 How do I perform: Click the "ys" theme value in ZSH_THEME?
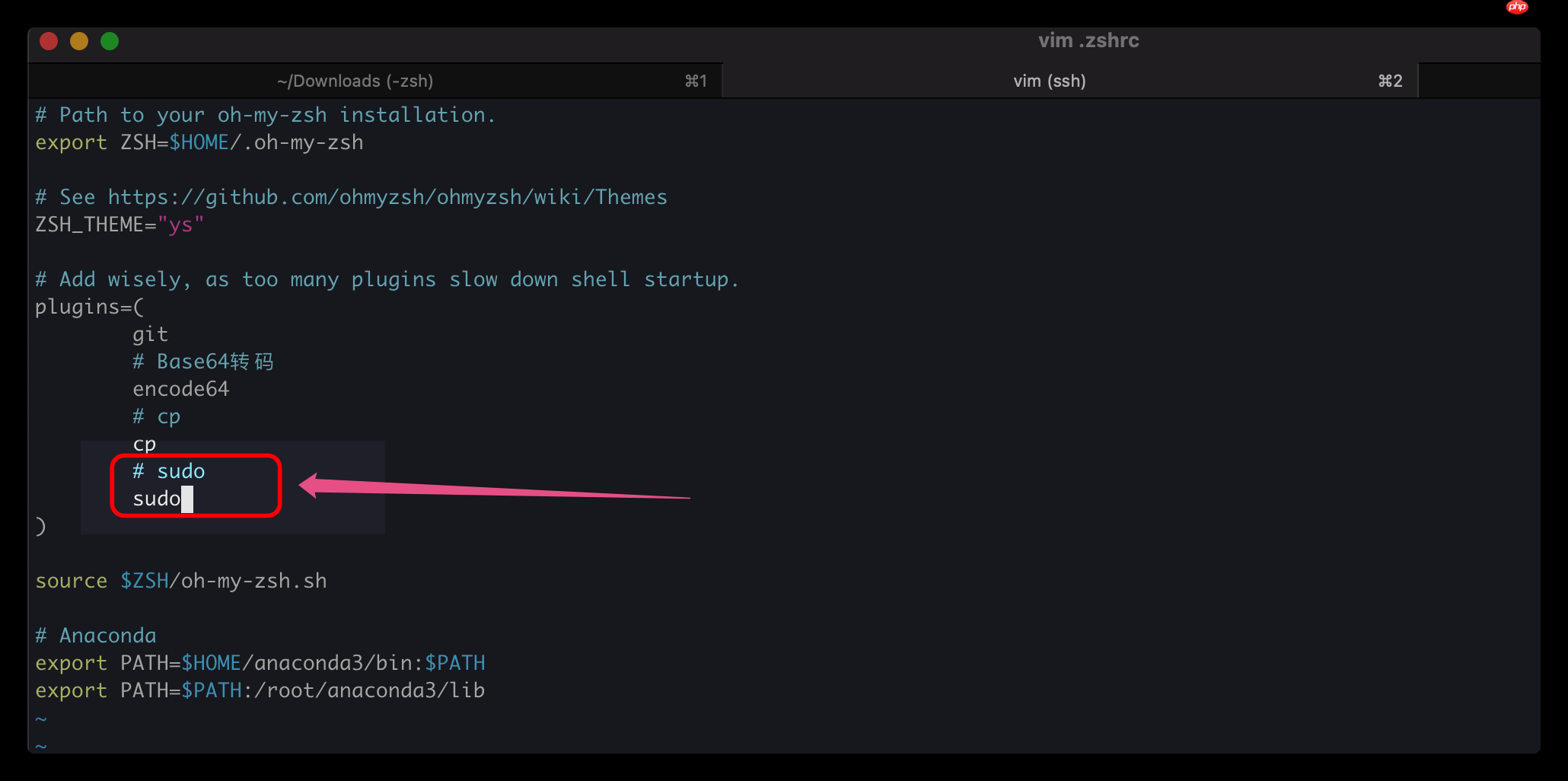[181, 224]
